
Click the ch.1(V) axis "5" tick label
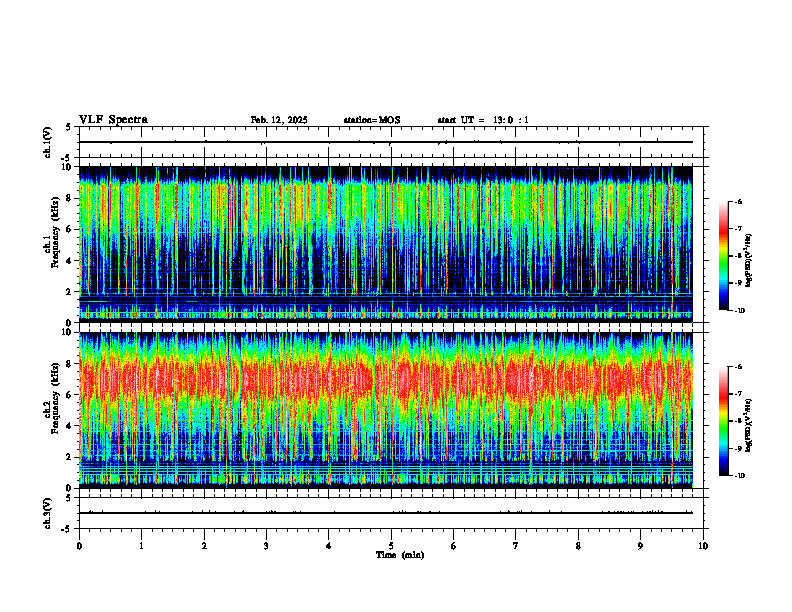coord(68,127)
